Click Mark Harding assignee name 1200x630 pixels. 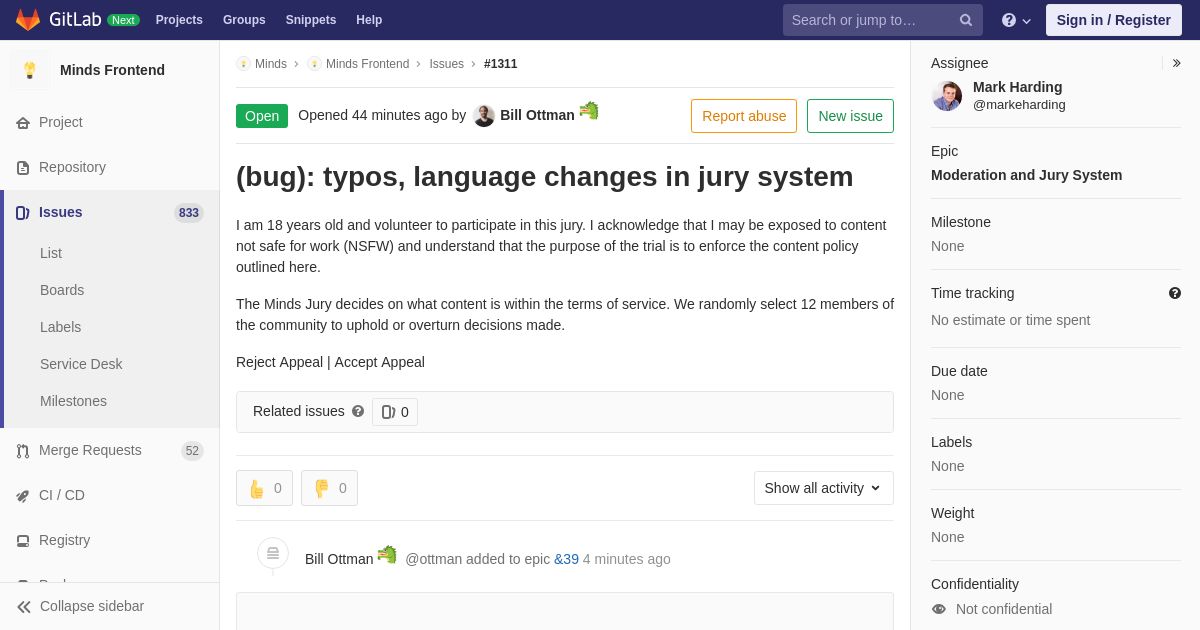(1018, 87)
